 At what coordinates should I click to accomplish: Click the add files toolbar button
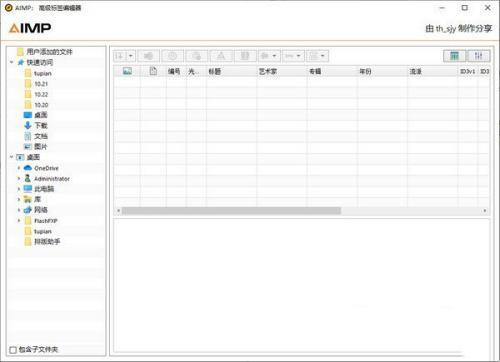tap(119, 56)
